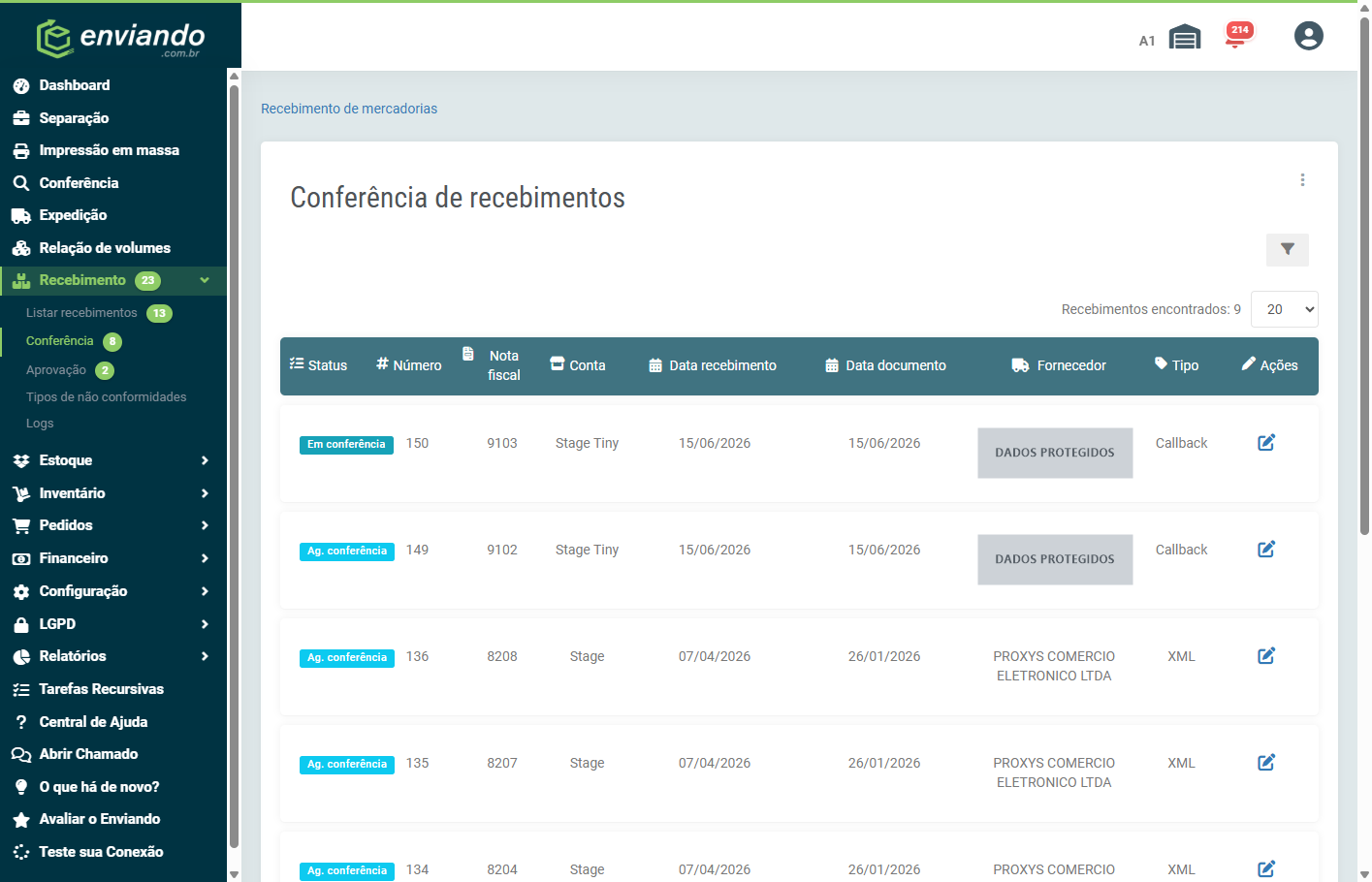Collapse the Recebimento menu
The width and height of the screenshot is (1372, 882).
[x=113, y=280]
